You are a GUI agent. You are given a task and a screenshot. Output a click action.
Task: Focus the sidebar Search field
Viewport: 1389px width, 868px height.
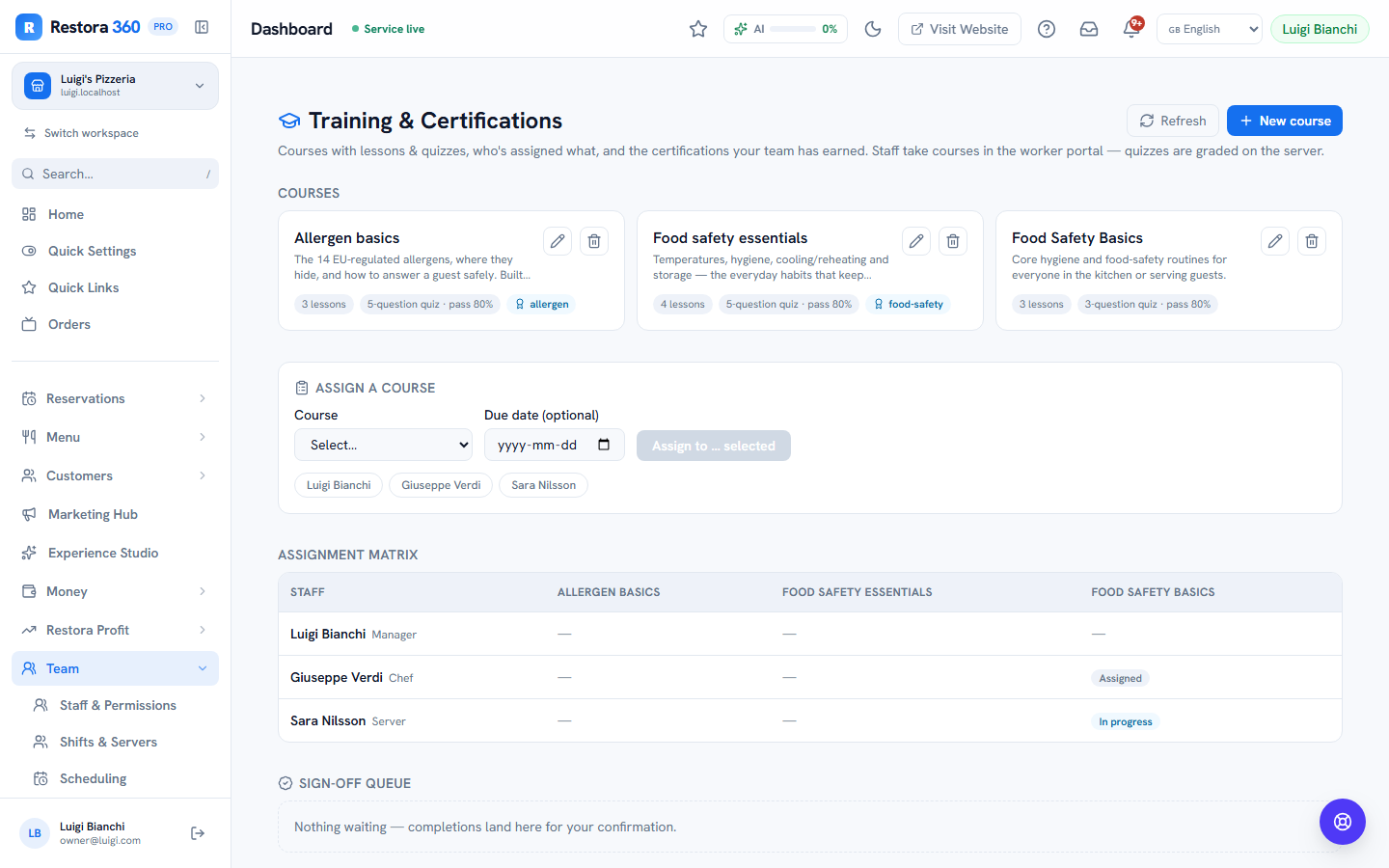click(x=115, y=174)
